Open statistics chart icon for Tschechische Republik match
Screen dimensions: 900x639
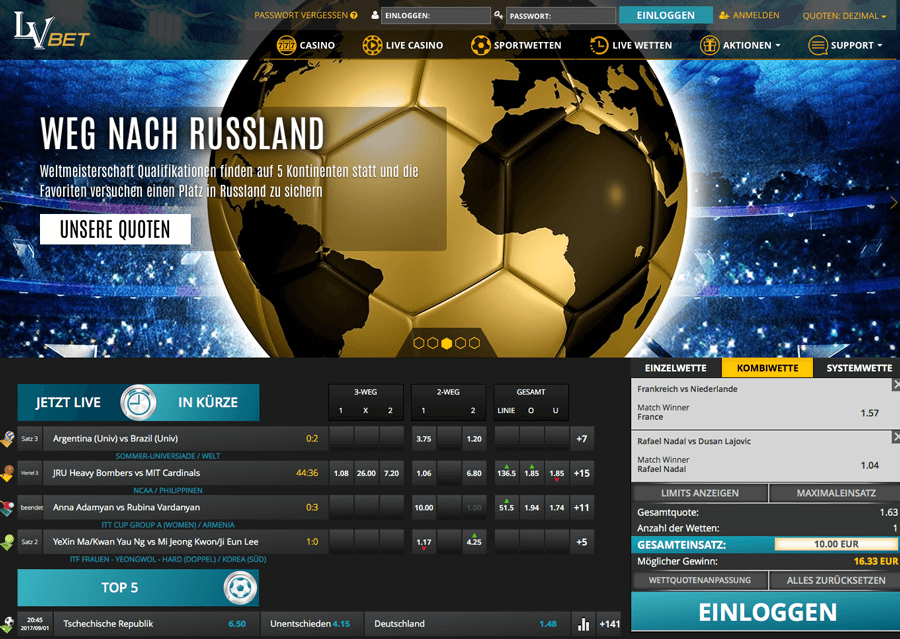coord(583,623)
